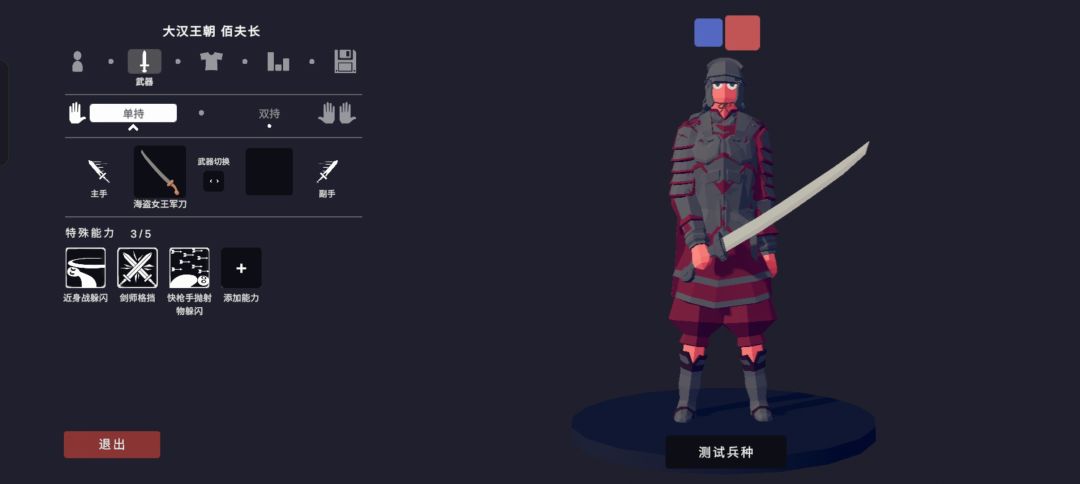This screenshot has height=484, width=1080.
Task: Click the floppy disk save icon
Action: pyautogui.click(x=345, y=61)
